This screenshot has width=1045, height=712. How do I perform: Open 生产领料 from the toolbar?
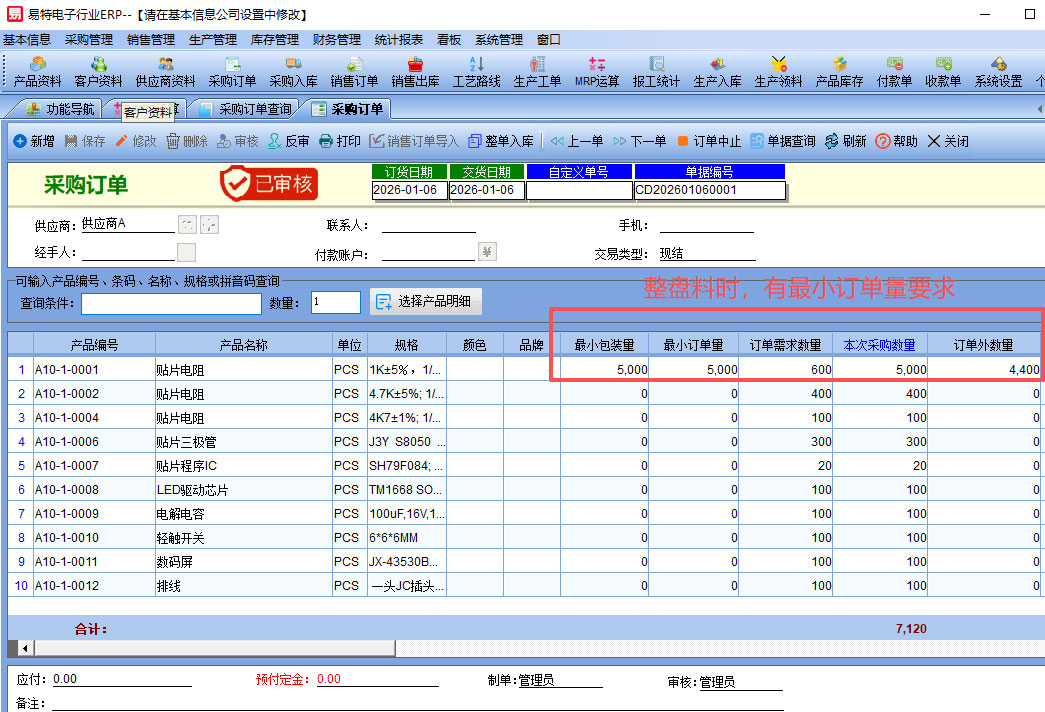point(778,71)
